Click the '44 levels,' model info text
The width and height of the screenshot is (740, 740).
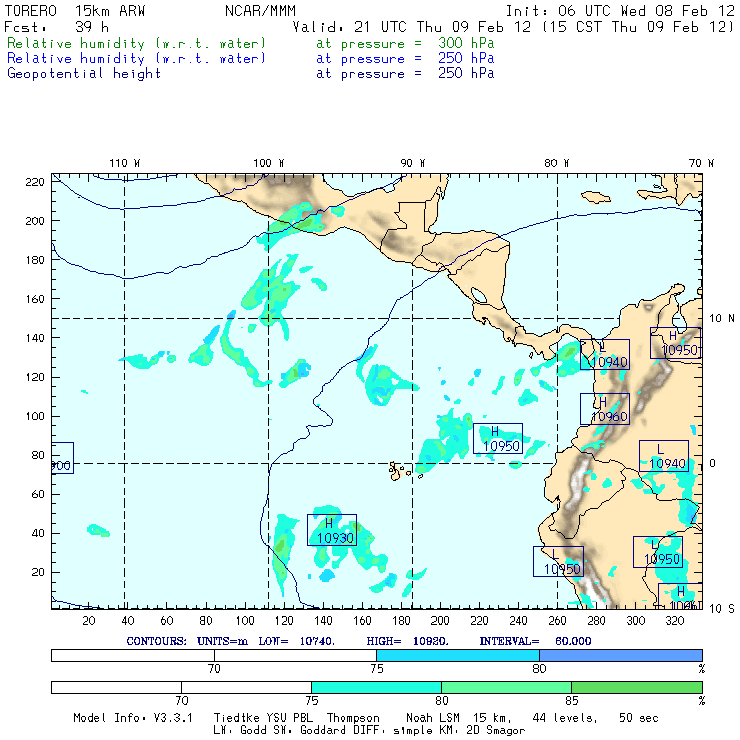click(x=565, y=718)
